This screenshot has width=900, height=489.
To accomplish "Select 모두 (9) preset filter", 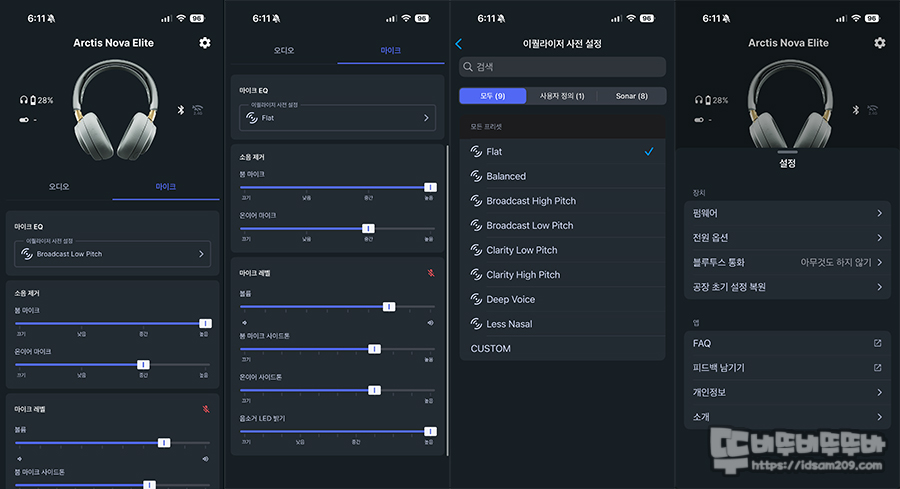I will pyautogui.click(x=492, y=96).
